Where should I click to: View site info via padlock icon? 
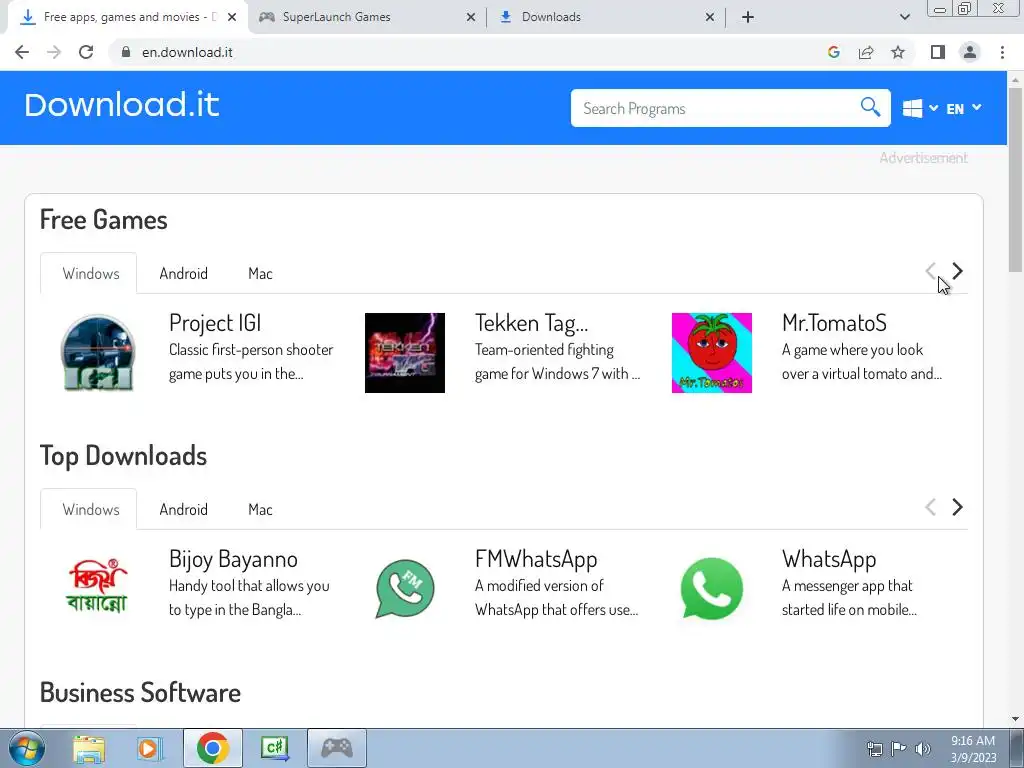[126, 52]
